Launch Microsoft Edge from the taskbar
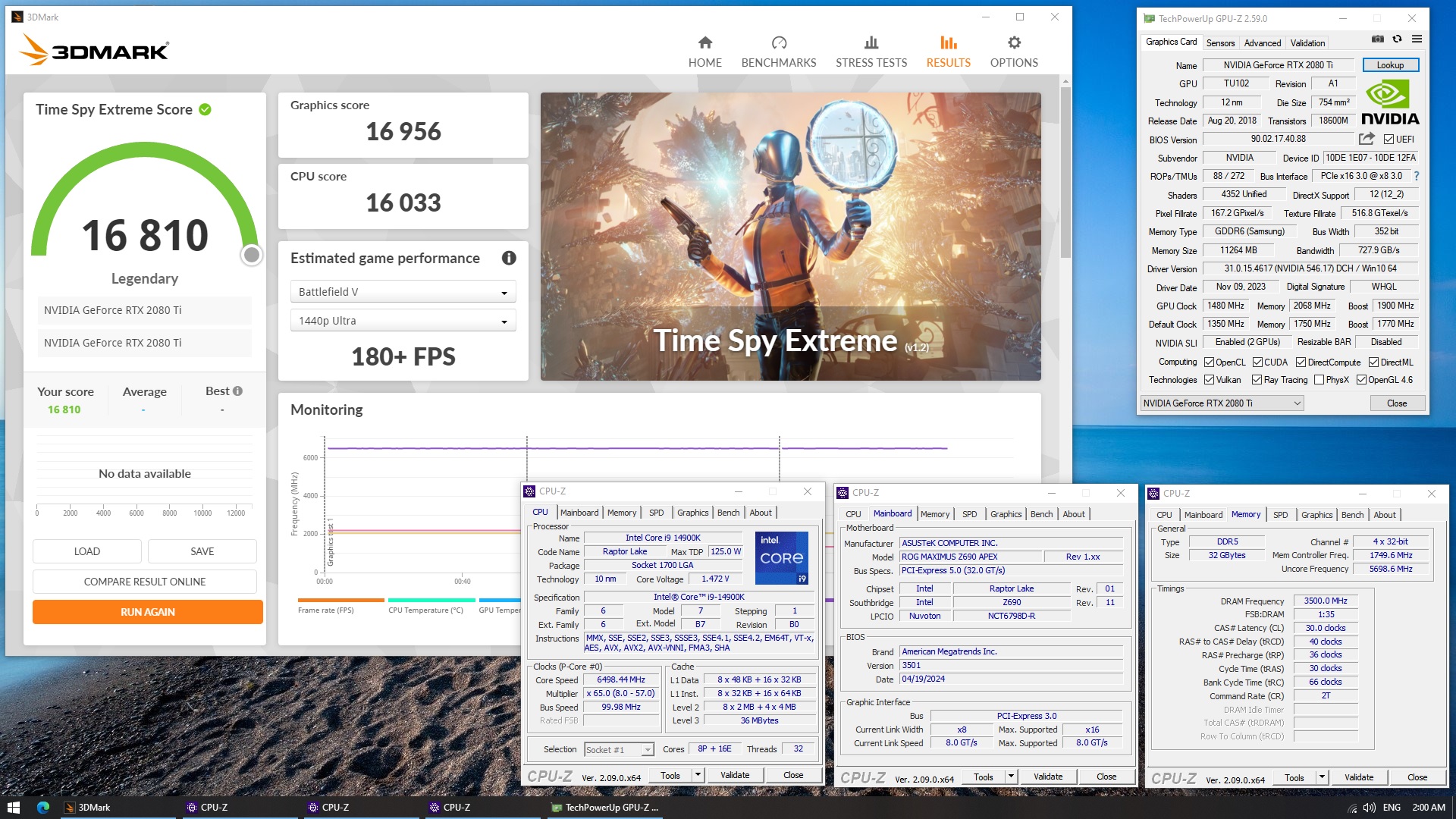Image resolution: width=1456 pixels, height=819 pixels. point(43,808)
